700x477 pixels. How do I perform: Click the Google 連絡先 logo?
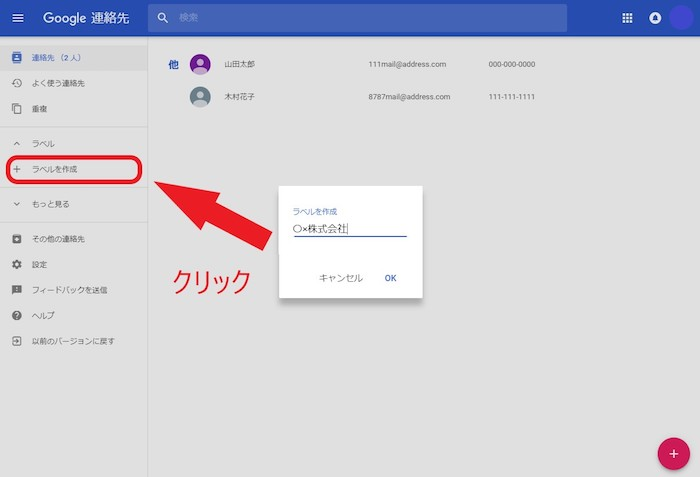coord(86,18)
